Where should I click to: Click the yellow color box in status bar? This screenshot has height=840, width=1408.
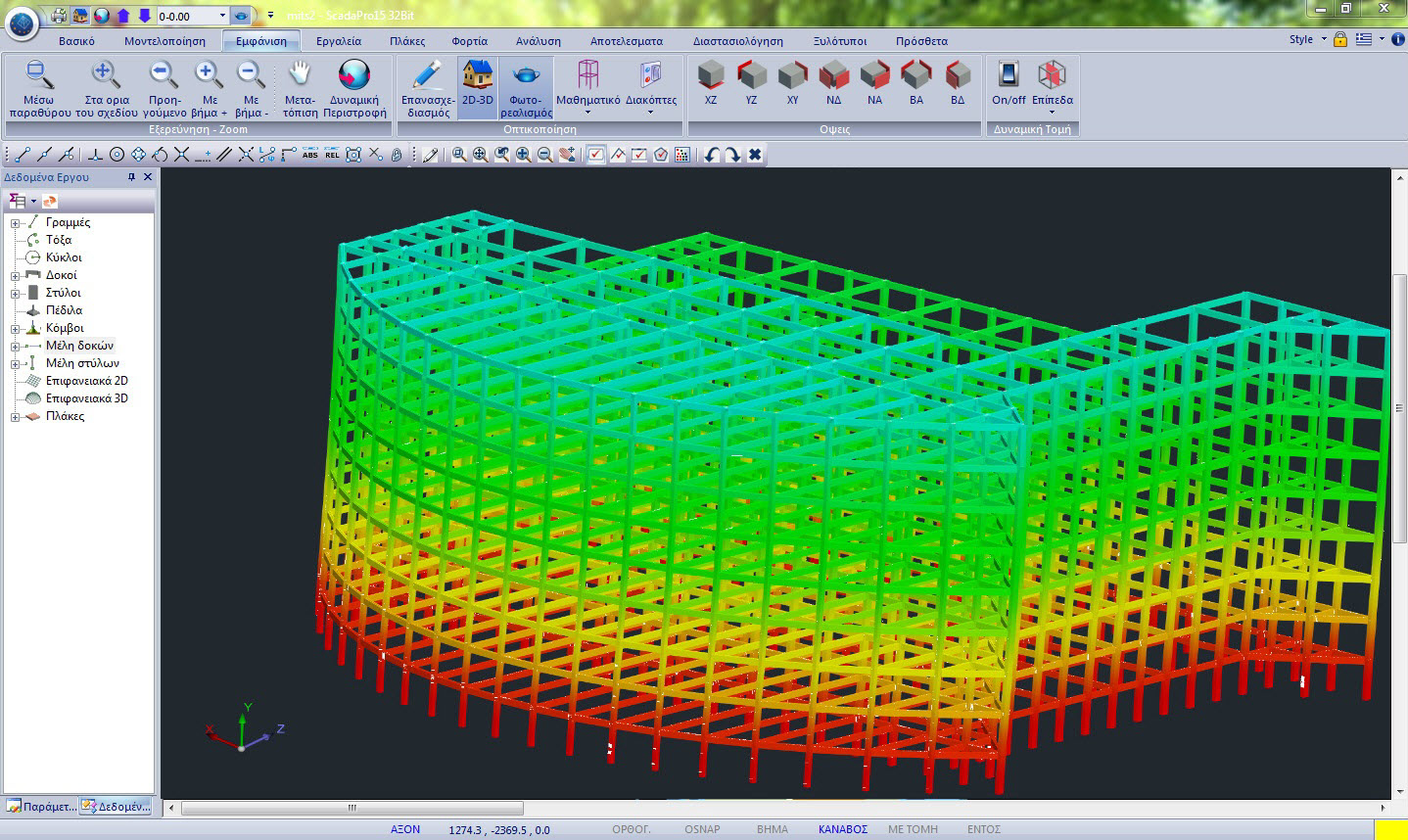[x=1390, y=829]
